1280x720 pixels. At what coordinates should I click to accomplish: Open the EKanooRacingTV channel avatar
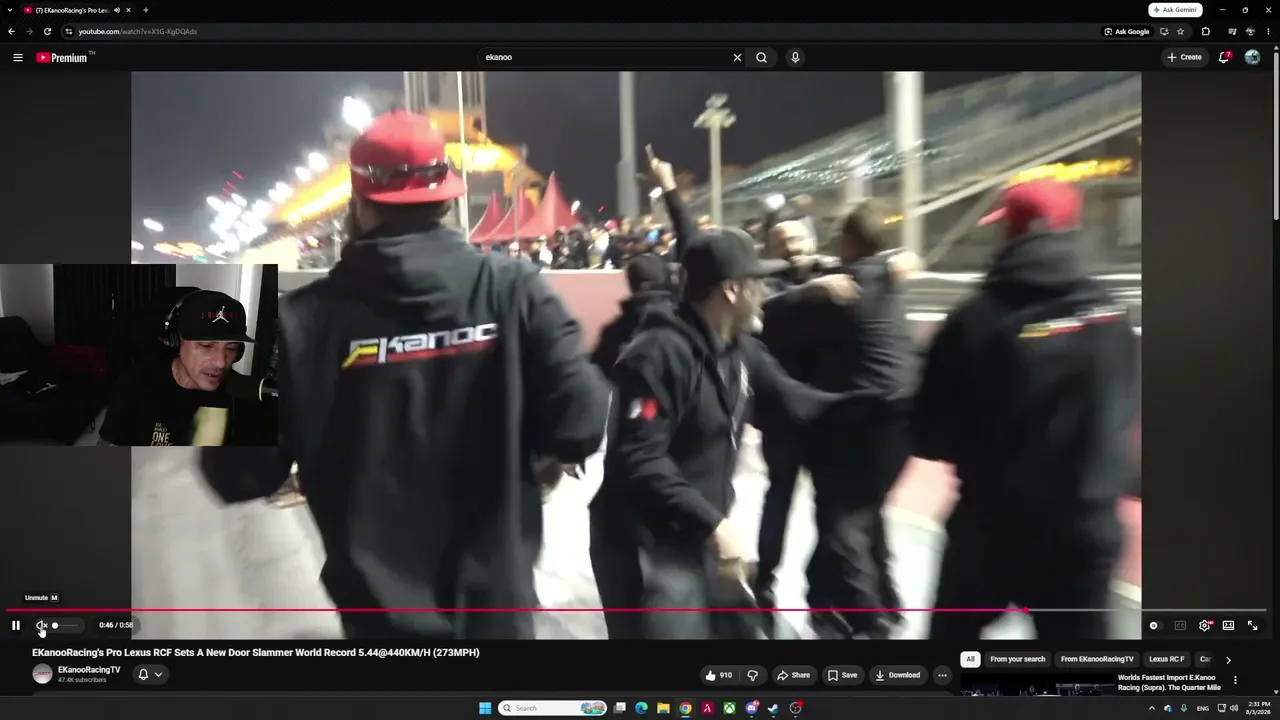pos(42,674)
